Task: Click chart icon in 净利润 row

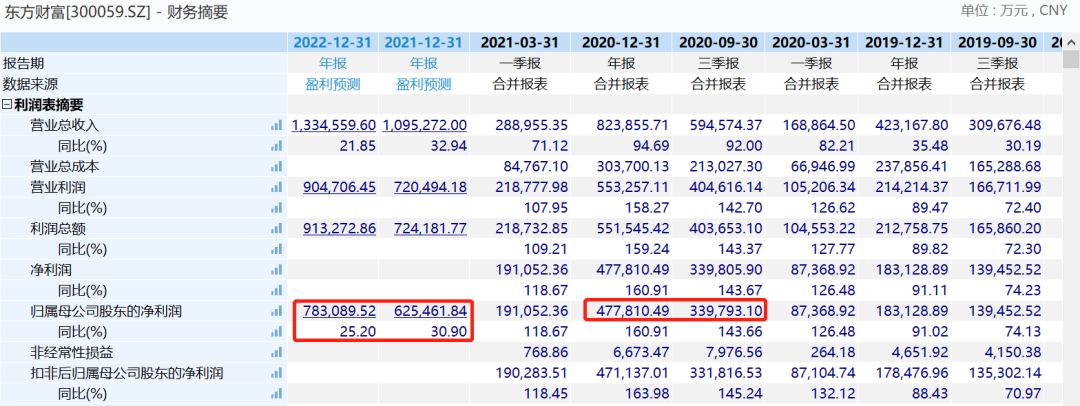Action: coord(276,270)
